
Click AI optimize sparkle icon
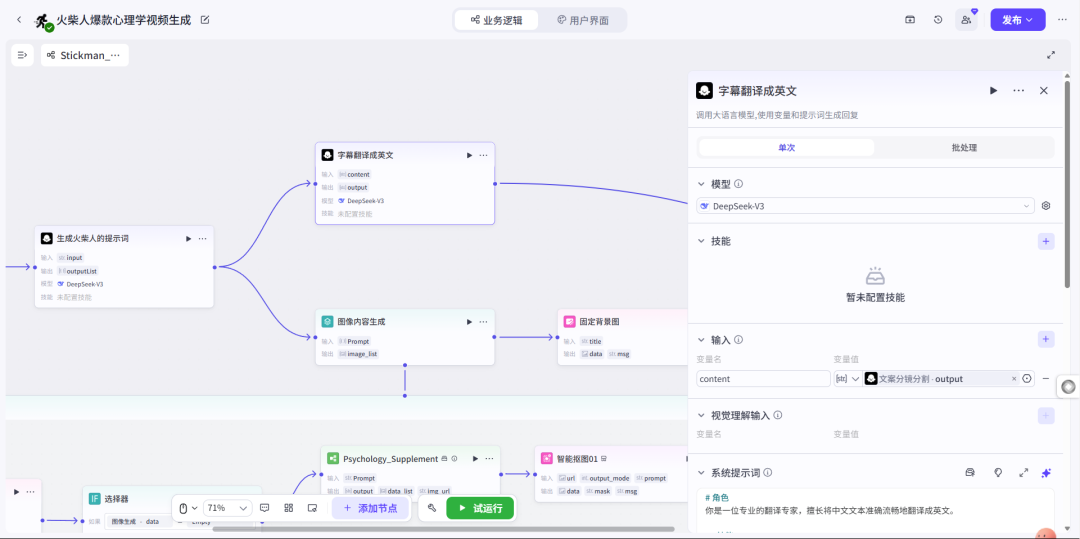(x=1046, y=473)
